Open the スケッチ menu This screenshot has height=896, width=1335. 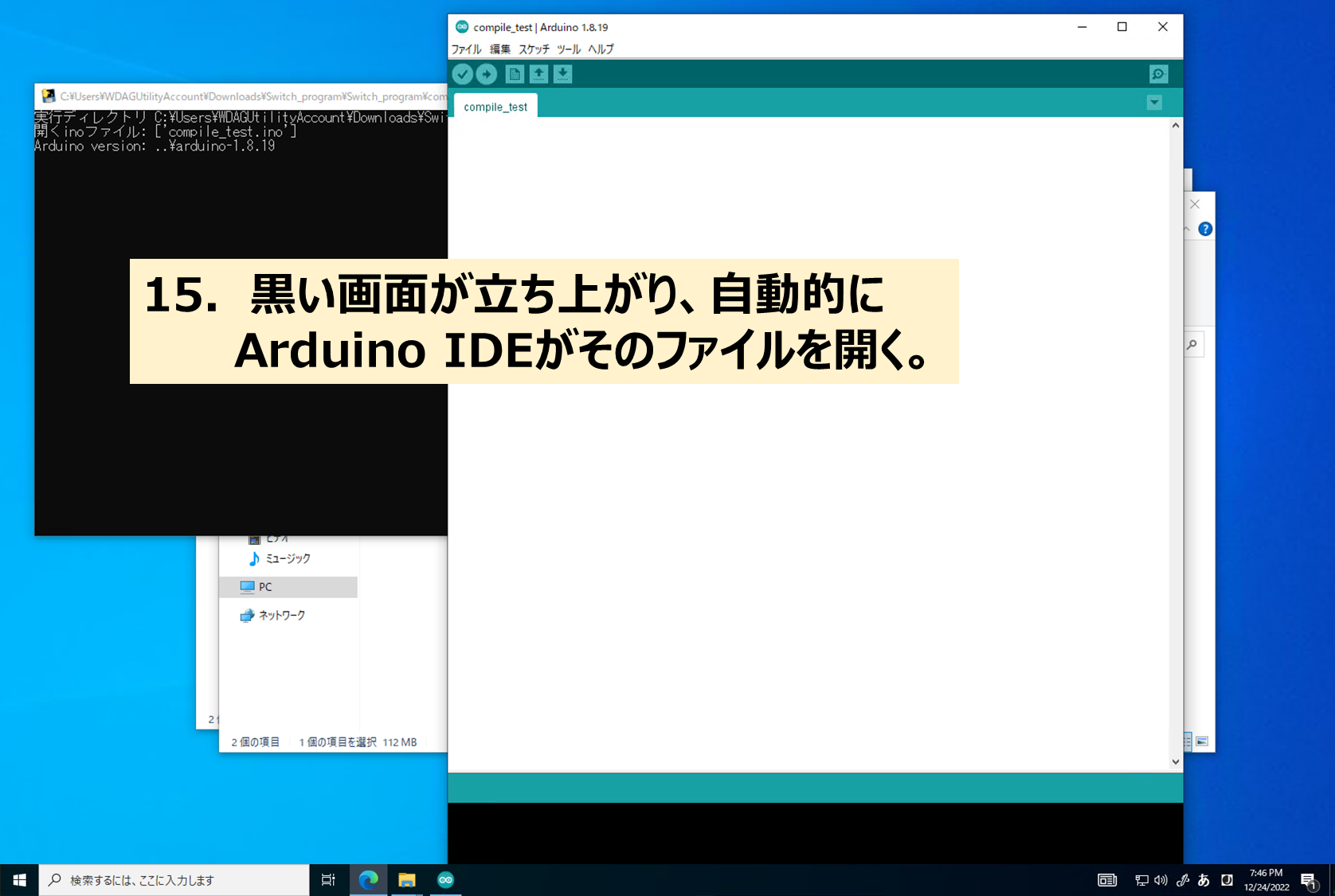(534, 49)
